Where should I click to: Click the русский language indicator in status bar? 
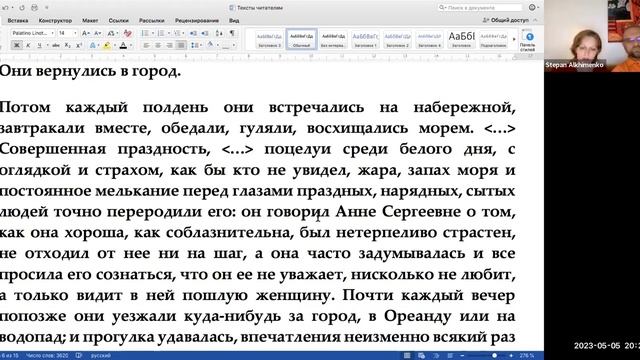point(100,356)
